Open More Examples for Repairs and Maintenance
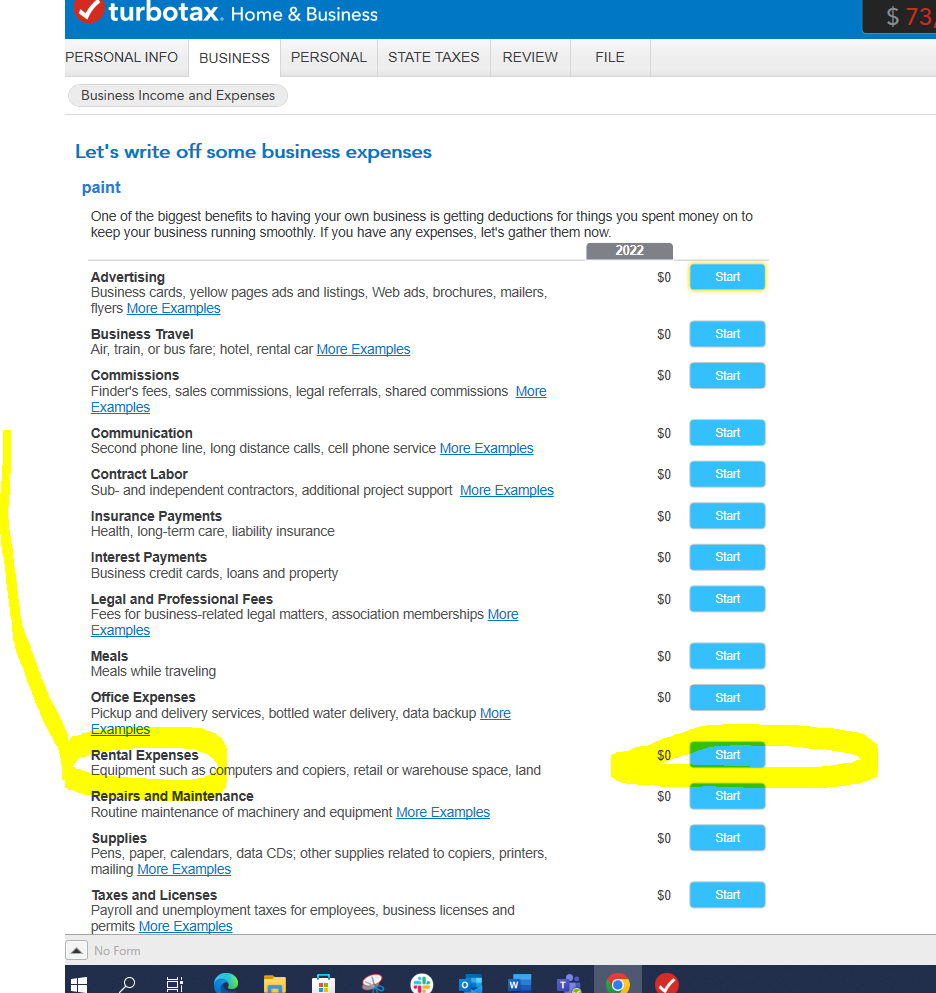Image resolution: width=936 pixels, height=993 pixels. (x=443, y=813)
